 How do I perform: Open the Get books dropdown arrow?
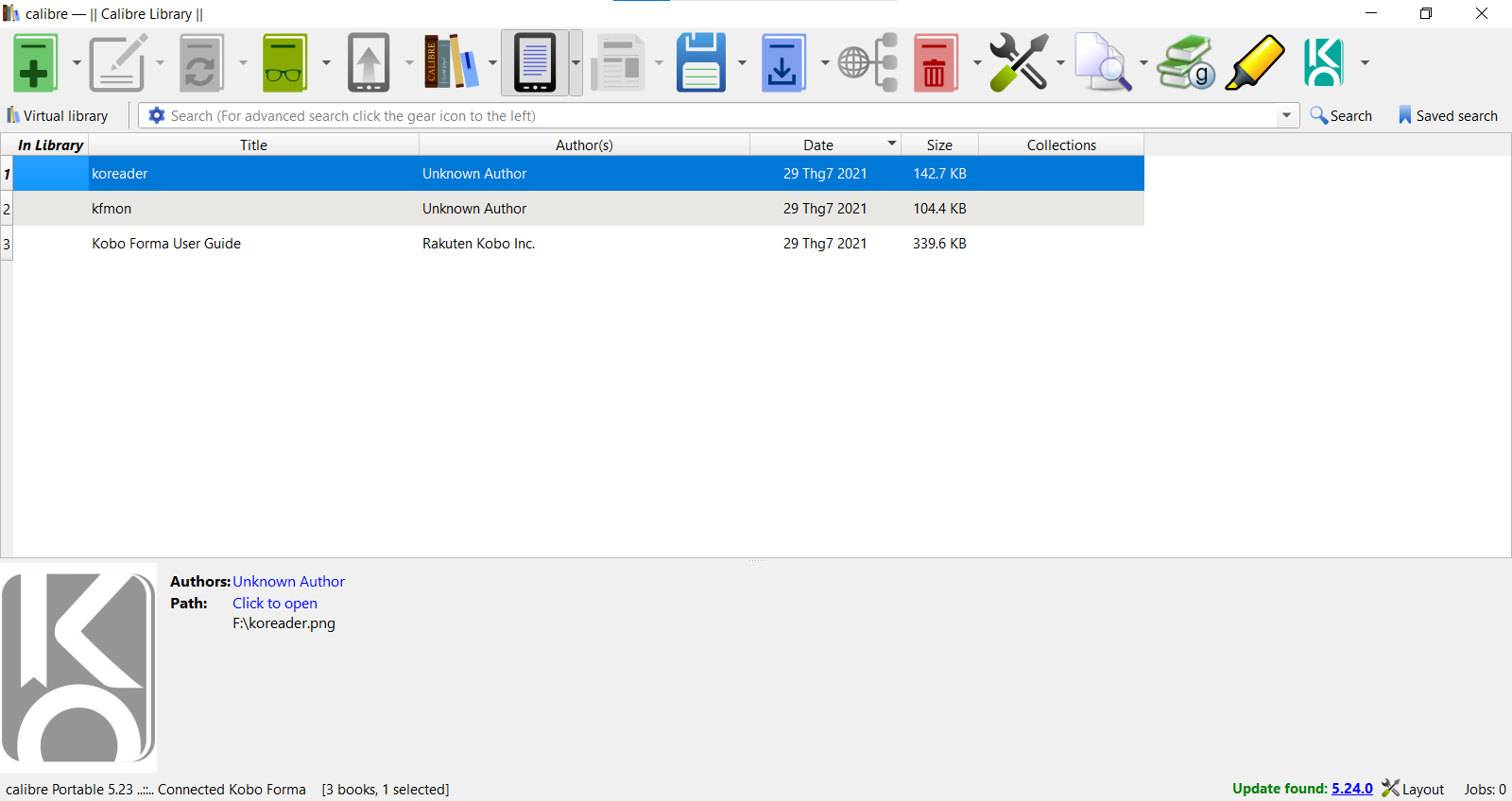tap(825, 63)
